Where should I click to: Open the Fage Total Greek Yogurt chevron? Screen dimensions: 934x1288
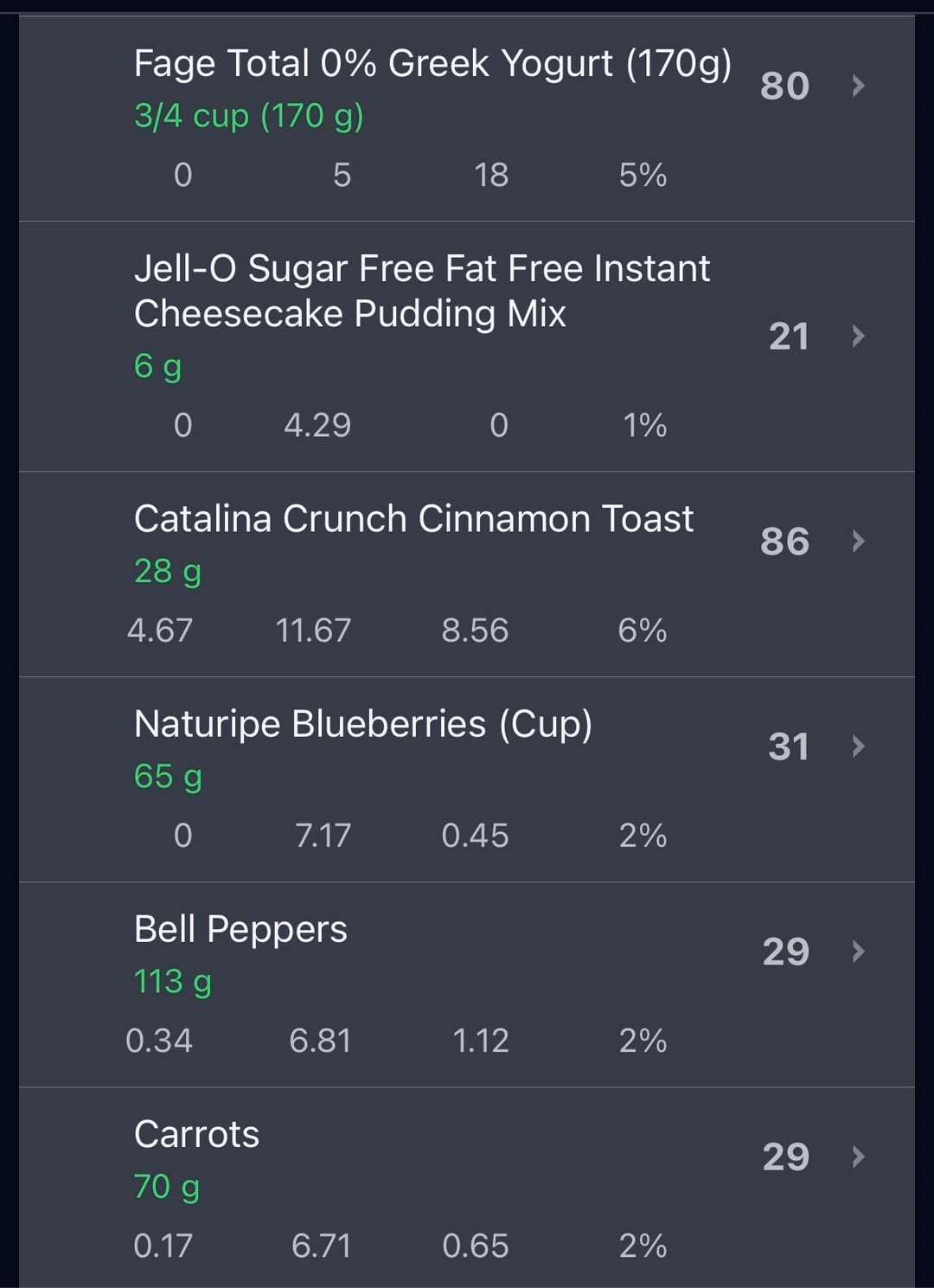858,86
